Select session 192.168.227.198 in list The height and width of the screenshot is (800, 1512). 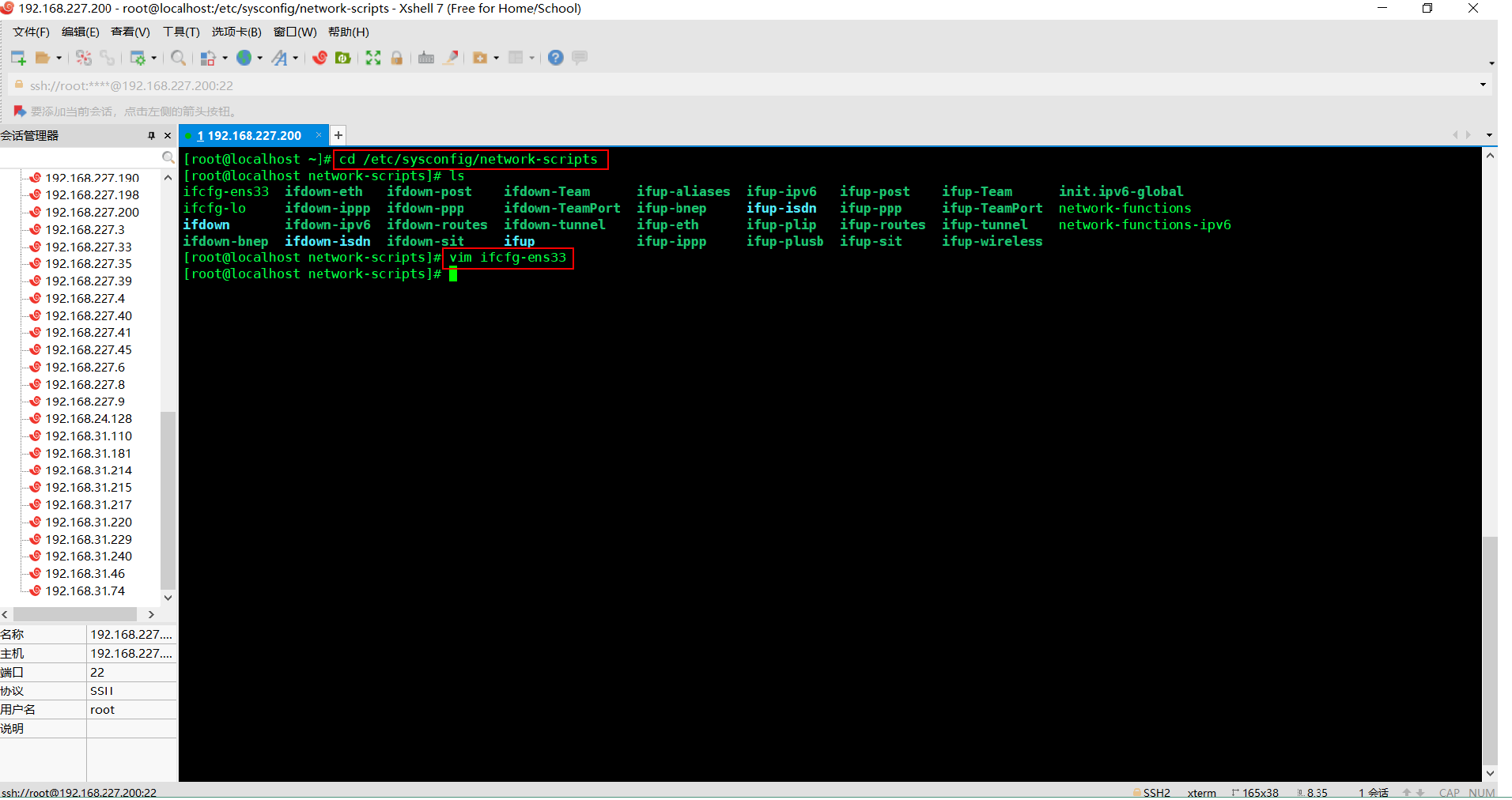click(92, 194)
